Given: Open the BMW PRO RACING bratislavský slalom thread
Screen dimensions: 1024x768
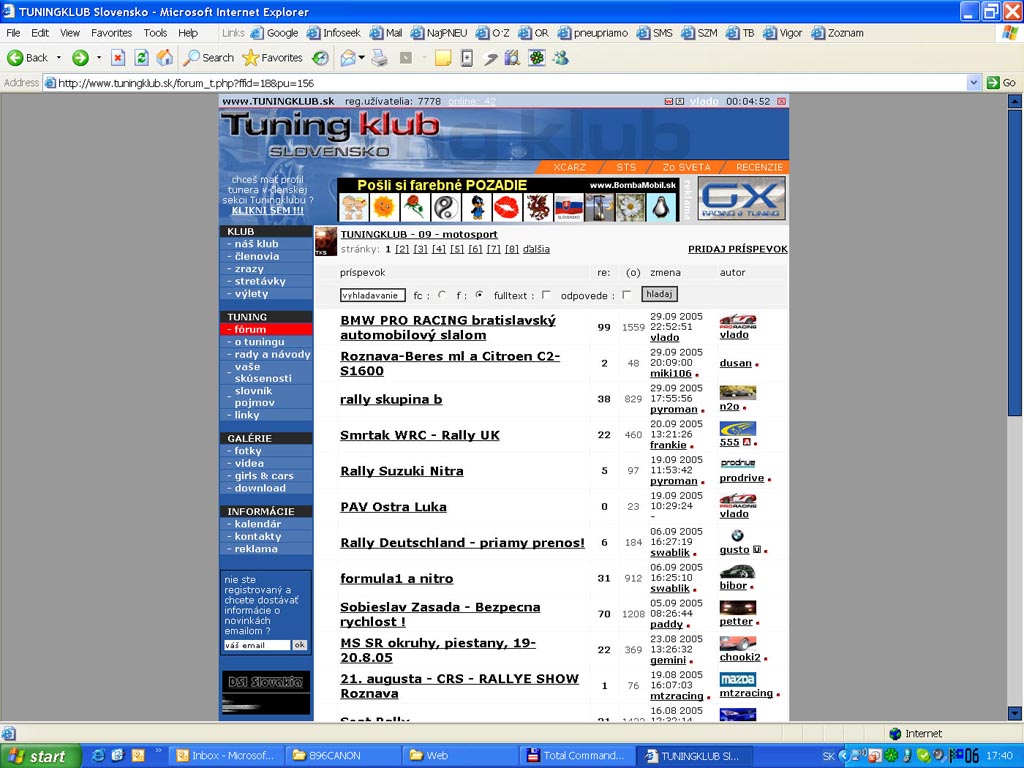Looking at the screenshot, I should pyautogui.click(x=447, y=327).
